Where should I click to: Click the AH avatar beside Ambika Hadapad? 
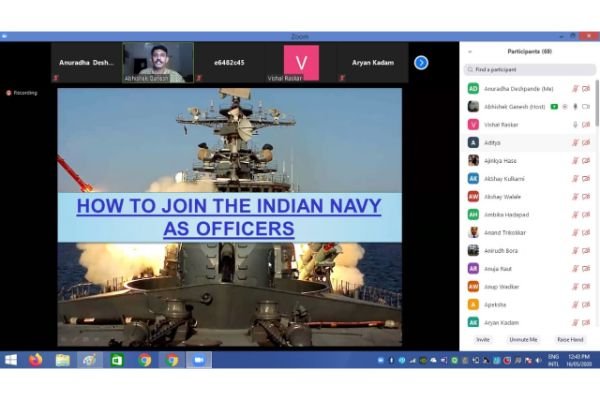tap(473, 215)
